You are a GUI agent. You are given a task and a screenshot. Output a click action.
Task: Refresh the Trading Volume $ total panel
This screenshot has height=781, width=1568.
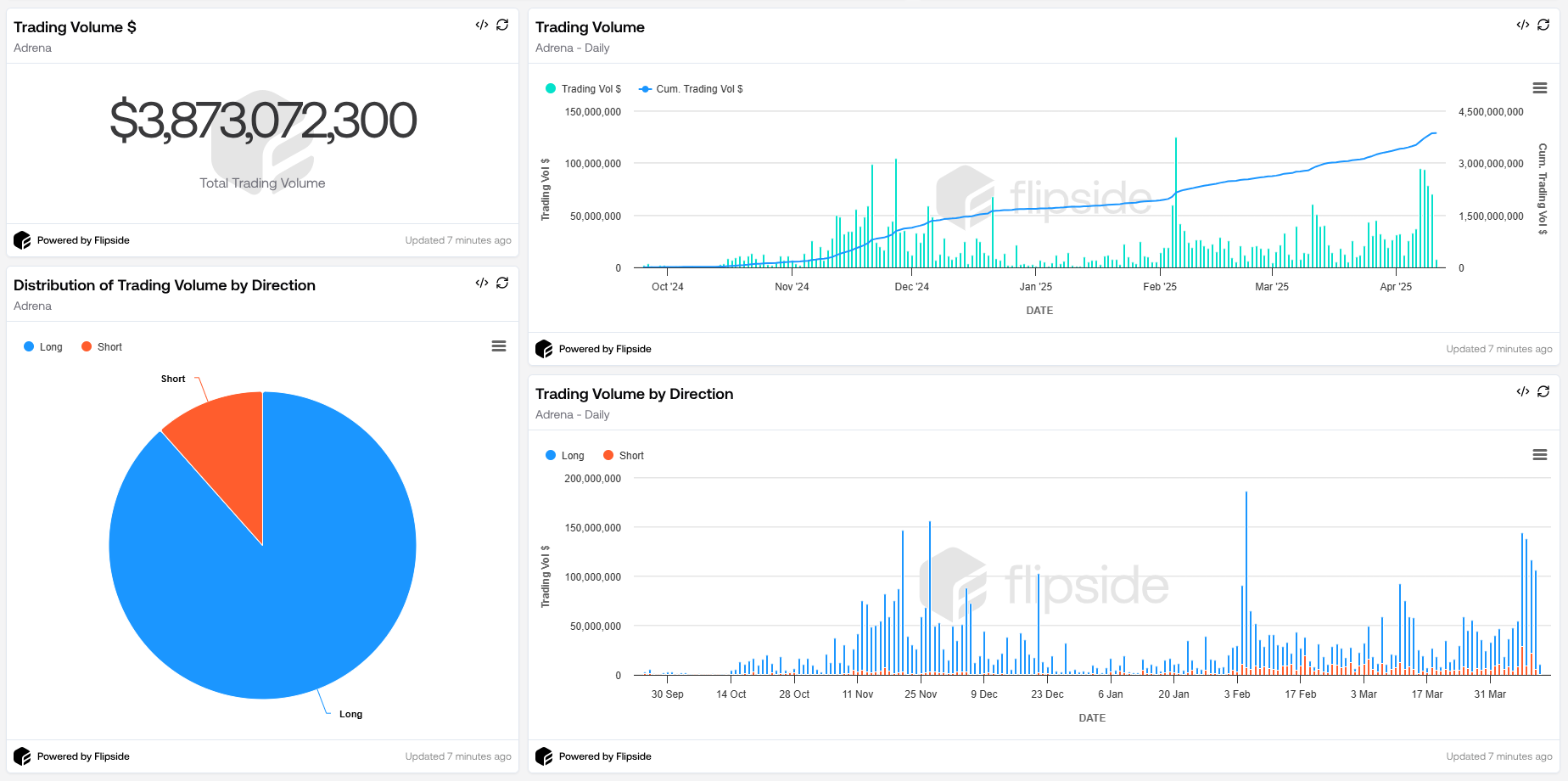pyautogui.click(x=502, y=25)
